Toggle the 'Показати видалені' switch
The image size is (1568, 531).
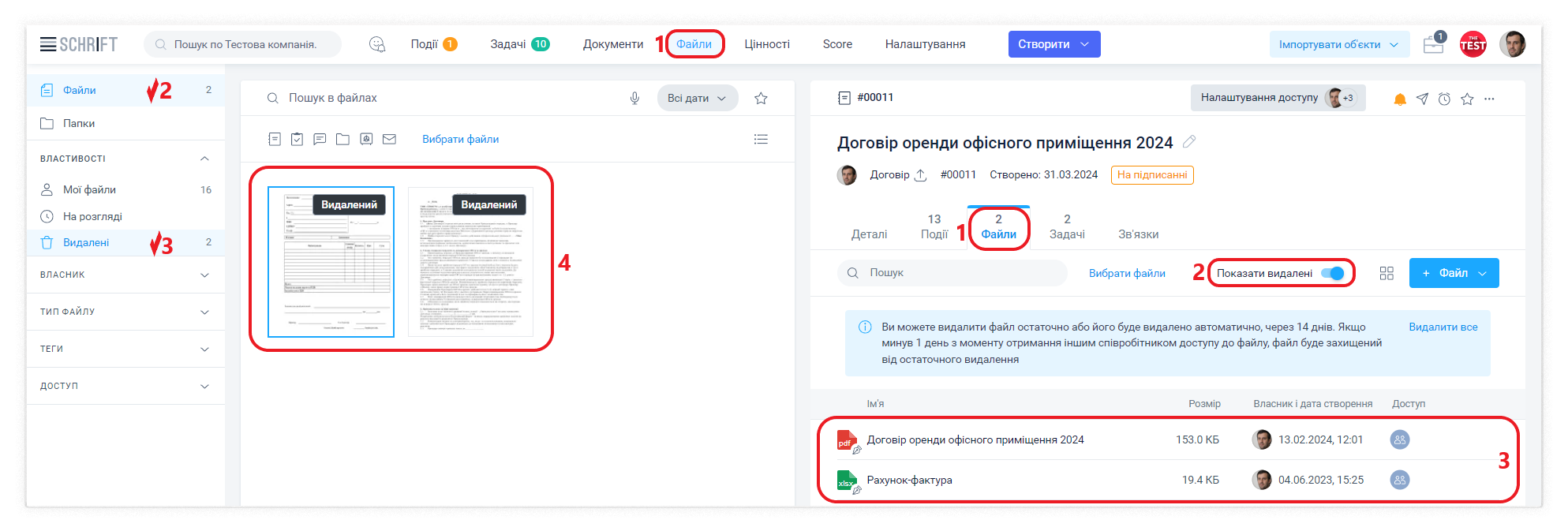point(1333,273)
